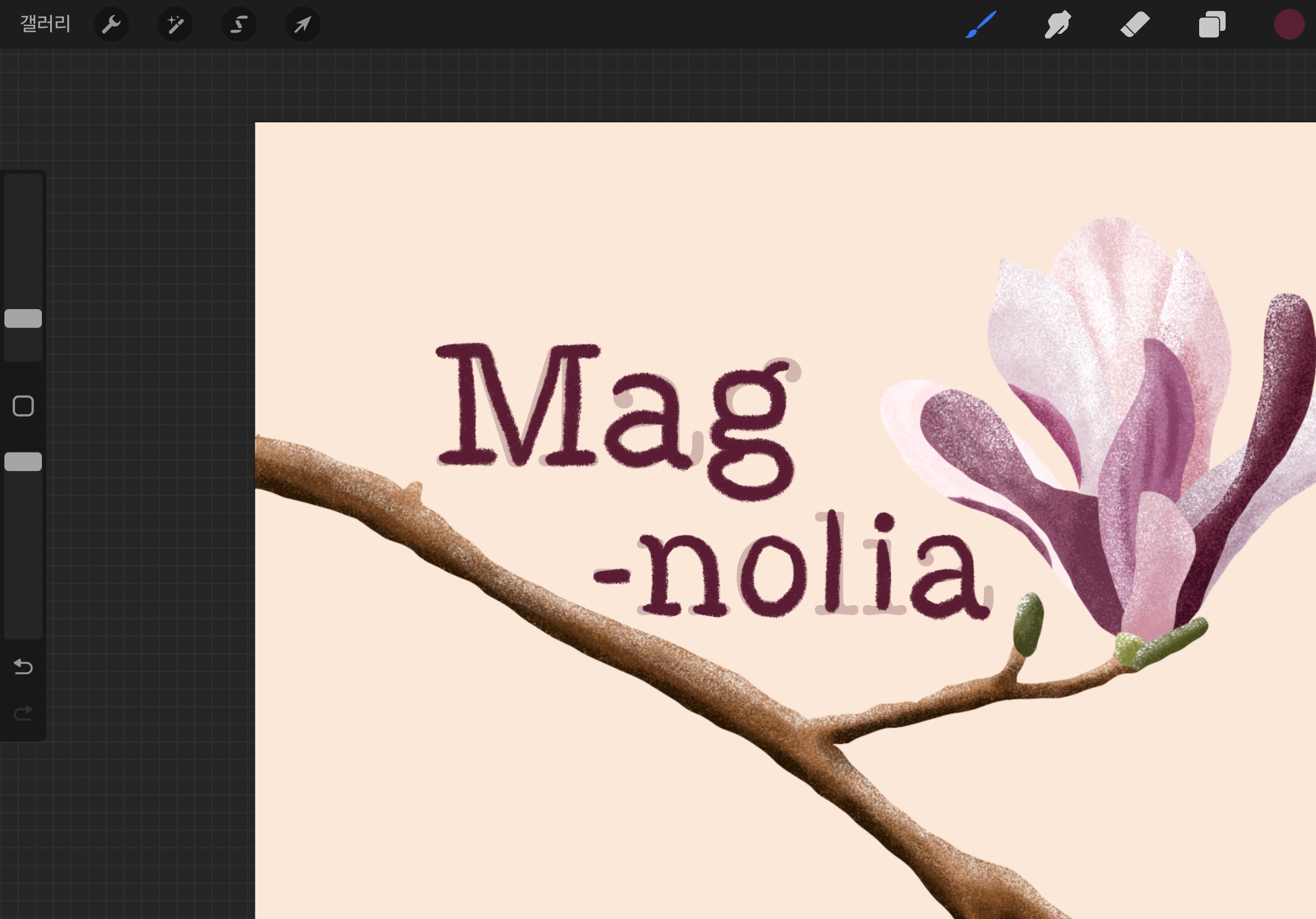1316x919 pixels.
Task: Activate the Transform arrow tool
Action: point(303,25)
